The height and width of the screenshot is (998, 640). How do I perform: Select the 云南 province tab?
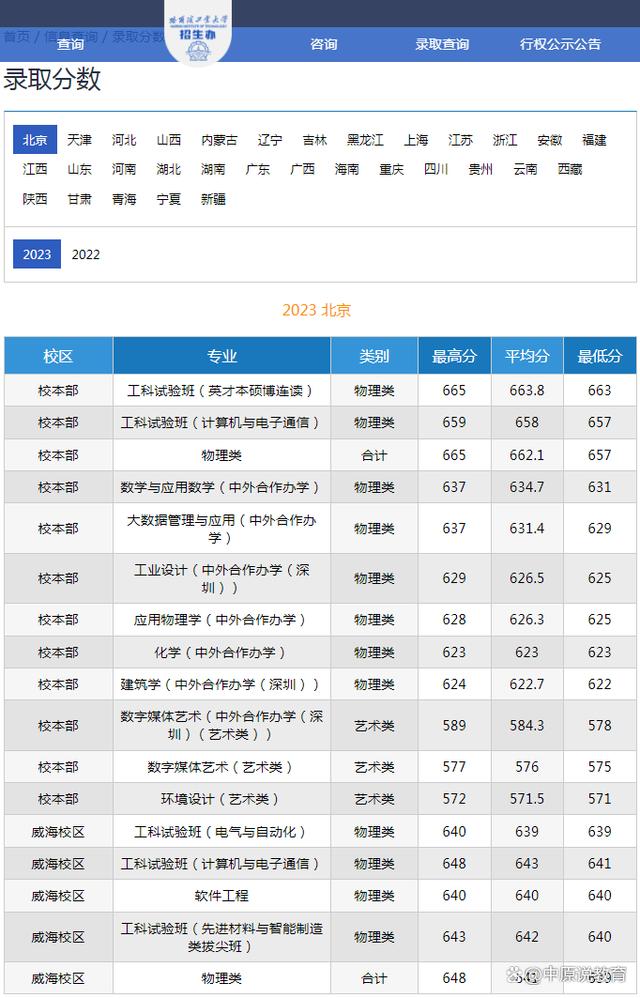[x=525, y=169]
